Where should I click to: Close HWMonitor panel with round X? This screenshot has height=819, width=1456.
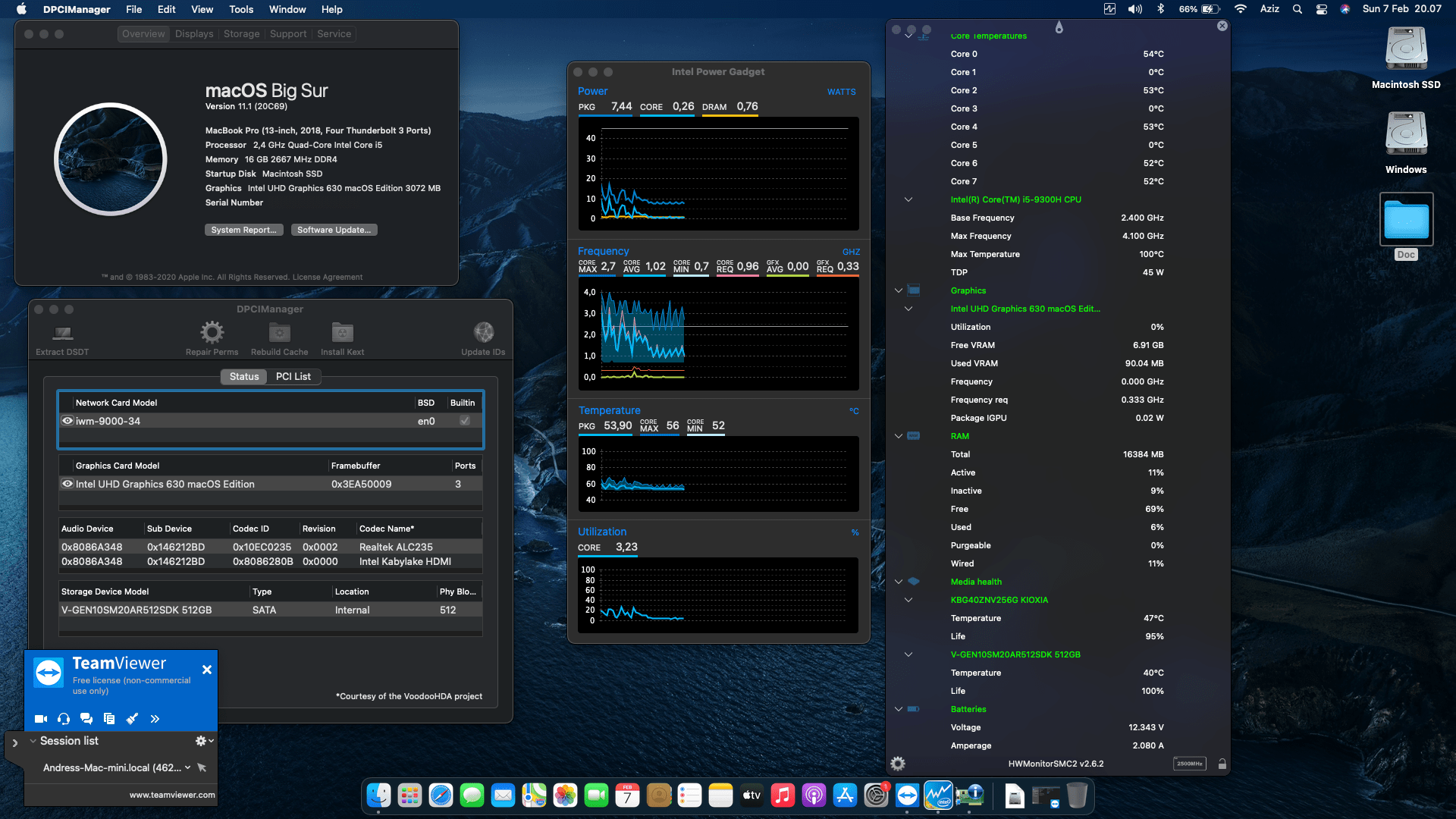(1222, 26)
